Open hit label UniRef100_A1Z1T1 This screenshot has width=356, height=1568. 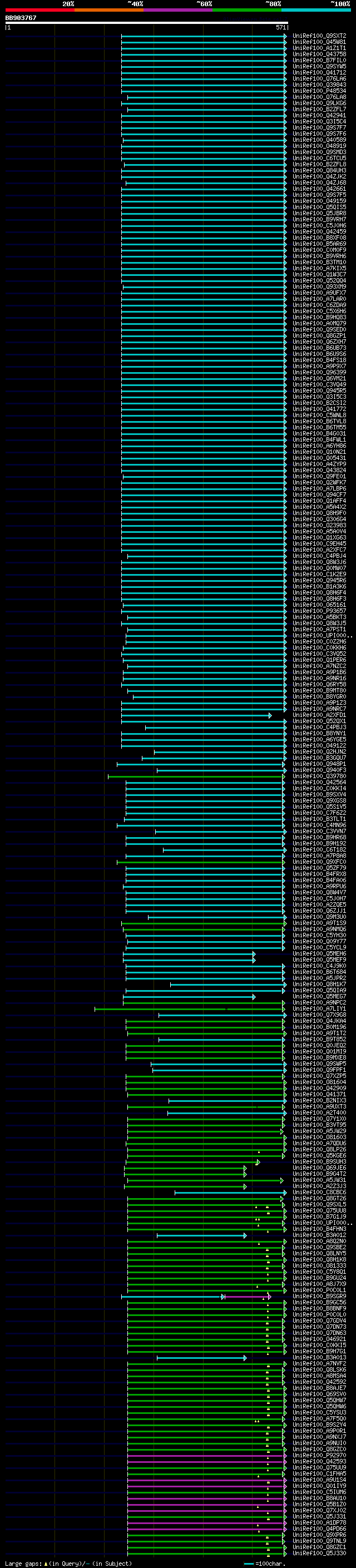click(319, 48)
